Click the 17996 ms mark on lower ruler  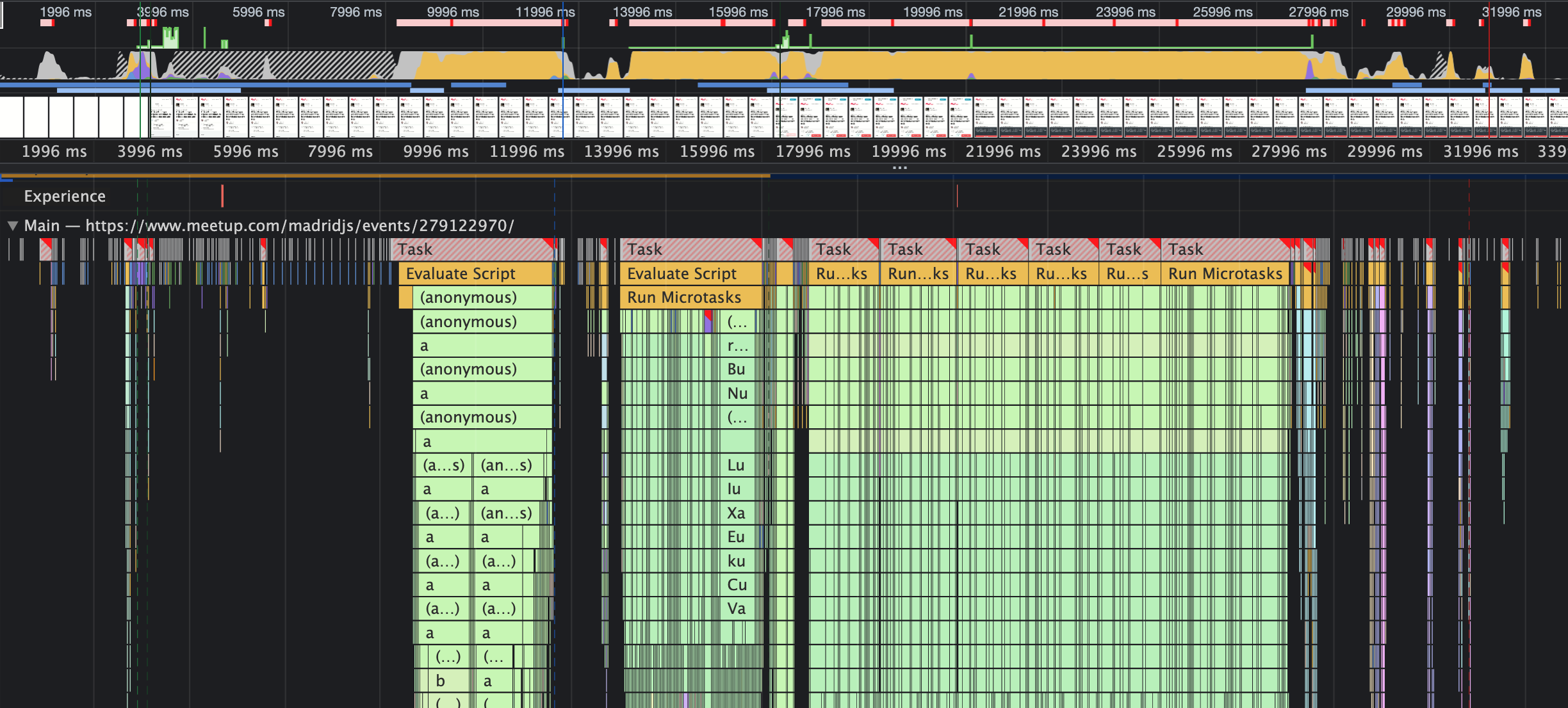click(813, 152)
